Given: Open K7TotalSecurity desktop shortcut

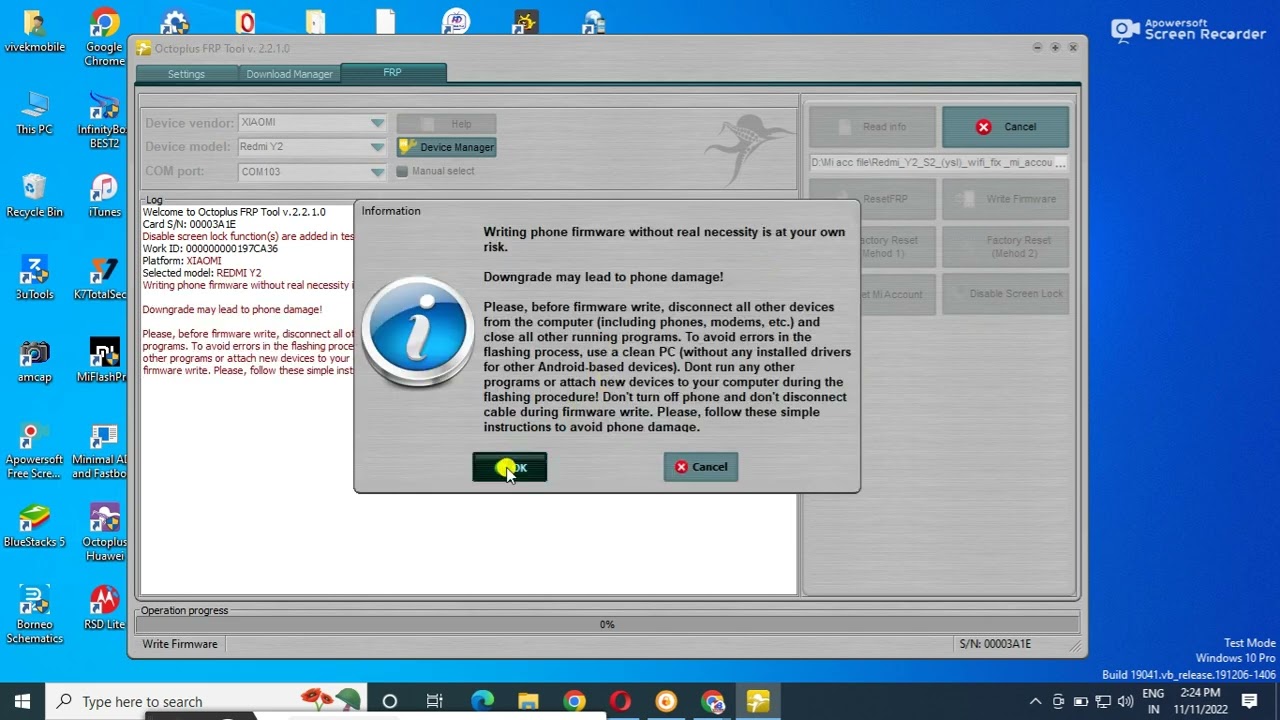Looking at the screenshot, I should pyautogui.click(x=101, y=279).
